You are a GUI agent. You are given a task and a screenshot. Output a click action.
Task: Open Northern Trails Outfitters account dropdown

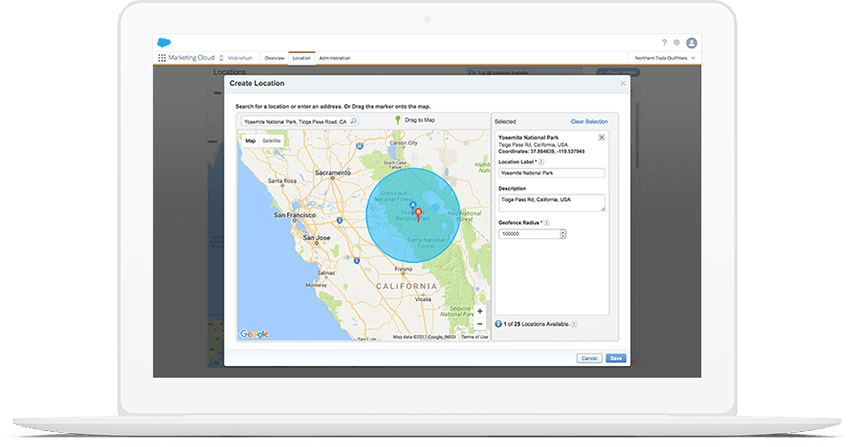(665, 58)
